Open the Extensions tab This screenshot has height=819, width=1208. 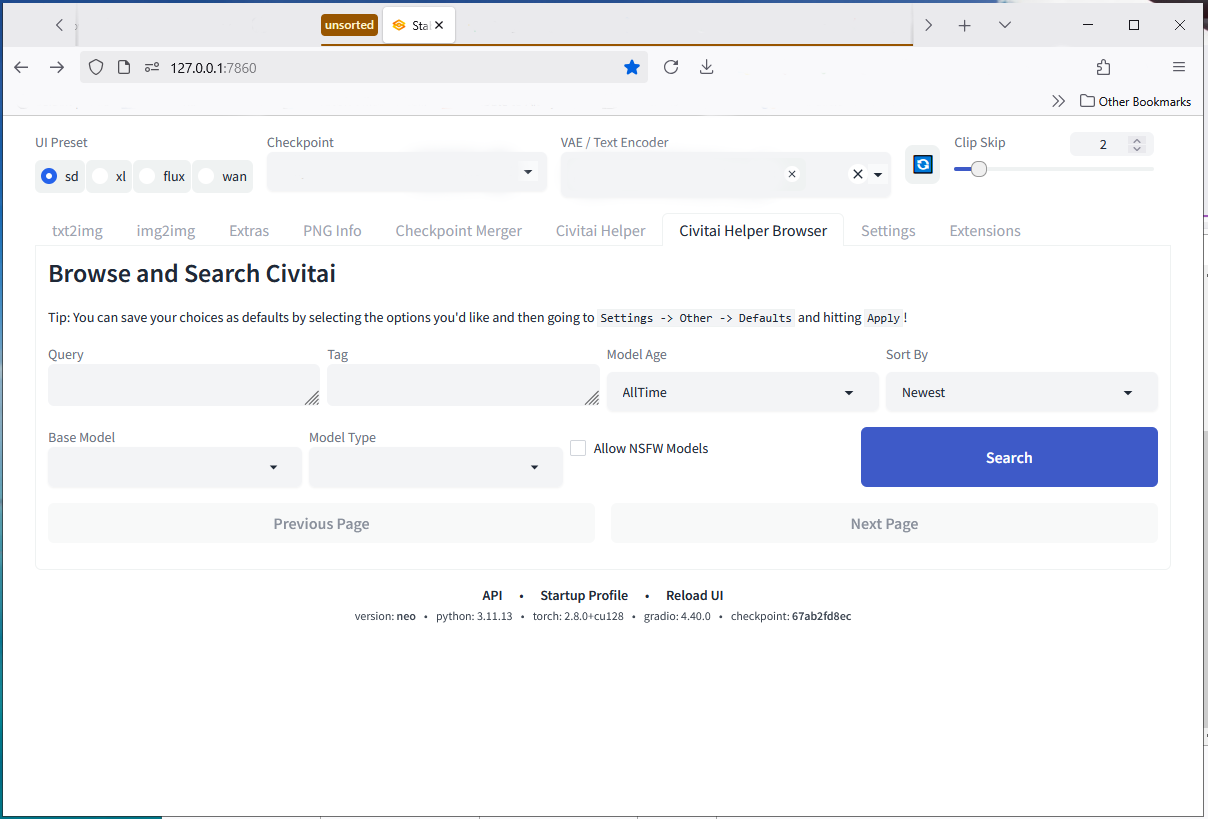coord(985,231)
